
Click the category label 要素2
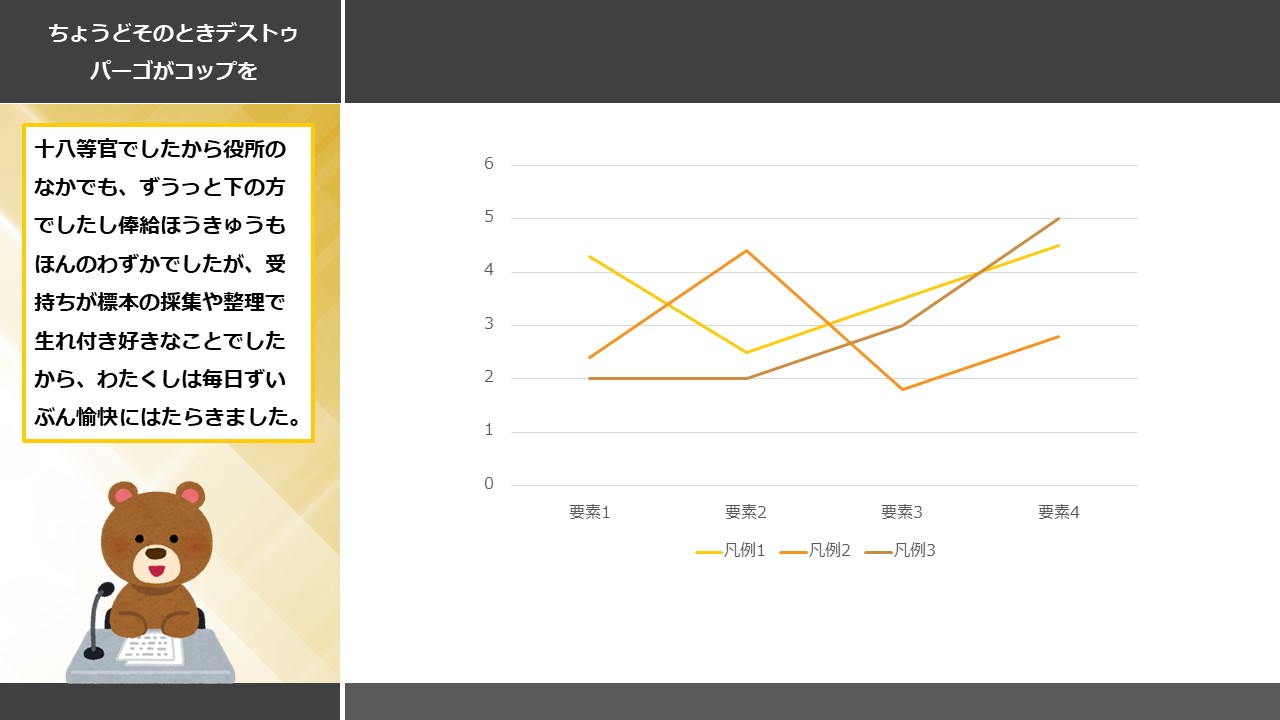point(746,512)
